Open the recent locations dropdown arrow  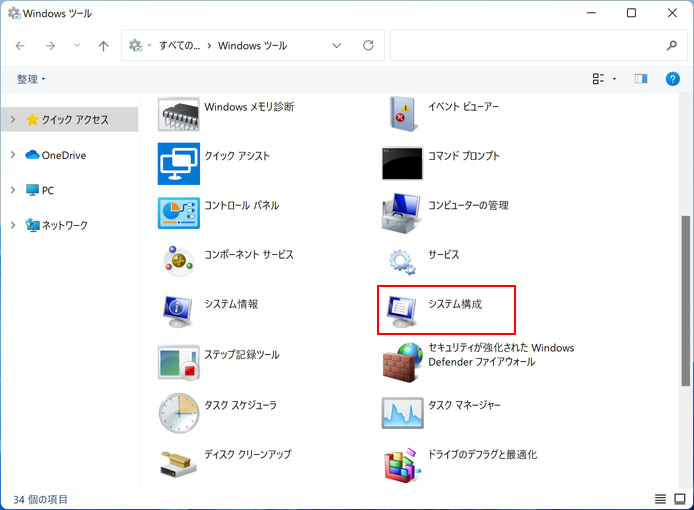tap(77, 45)
